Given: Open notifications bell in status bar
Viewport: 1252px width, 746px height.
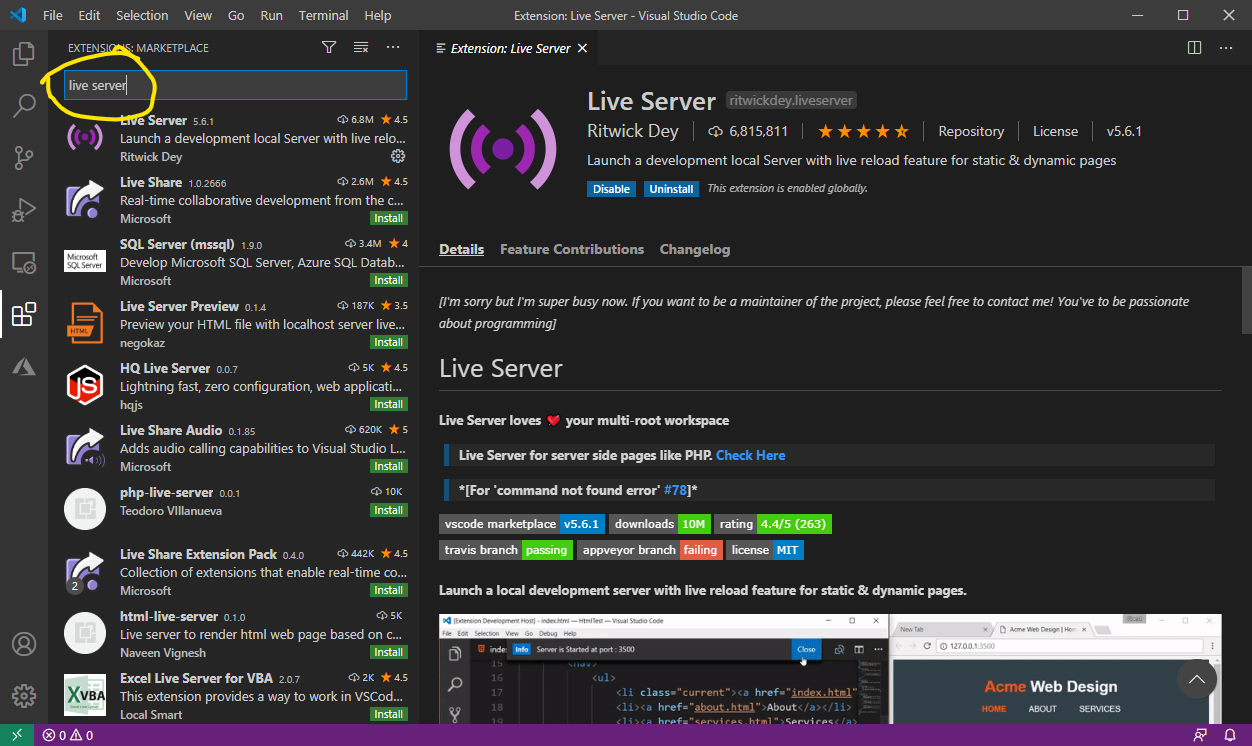Looking at the screenshot, I should click(1230, 735).
